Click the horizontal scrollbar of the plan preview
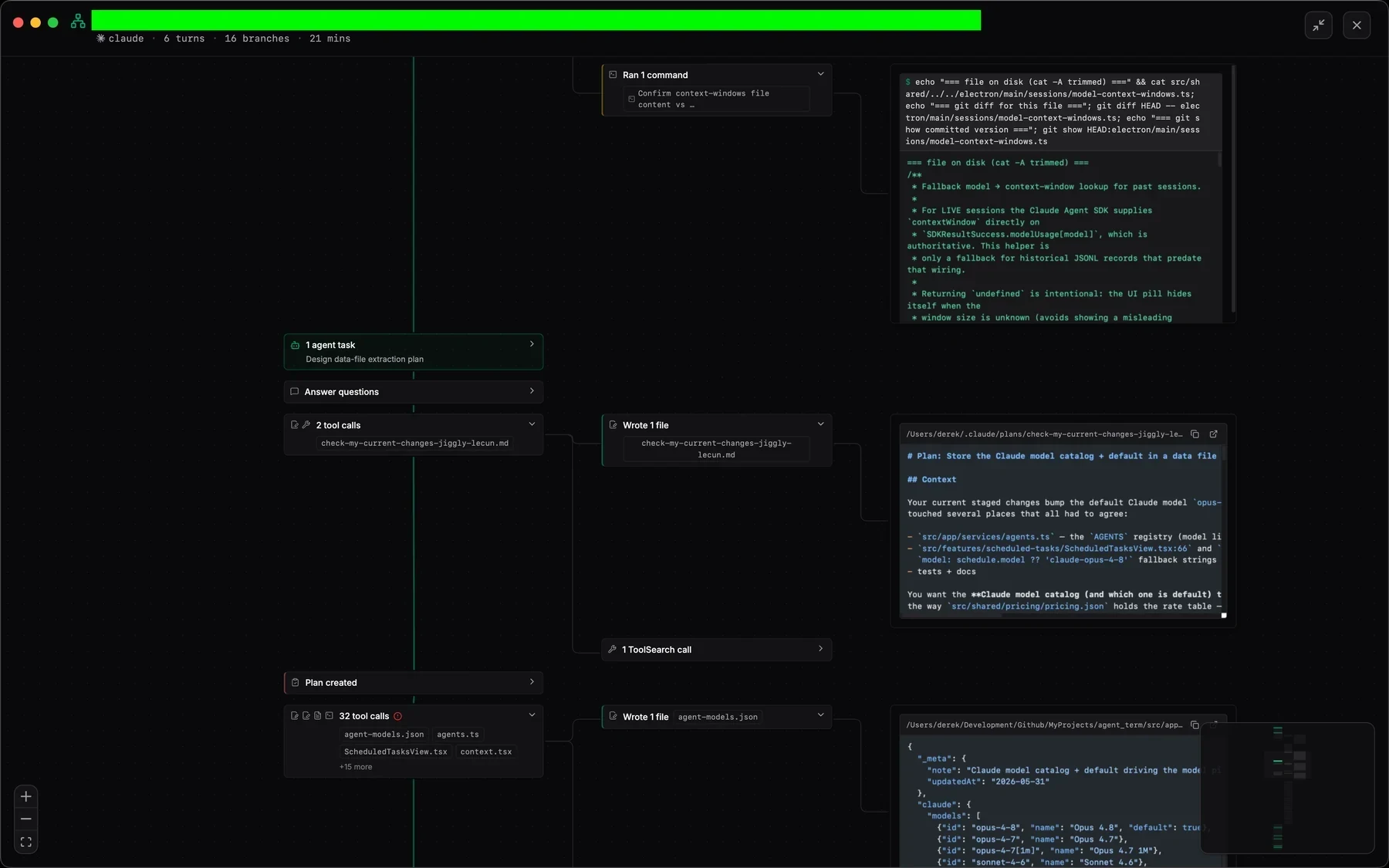Screen dimensions: 1389x868 pyautogui.click(x=951, y=615)
